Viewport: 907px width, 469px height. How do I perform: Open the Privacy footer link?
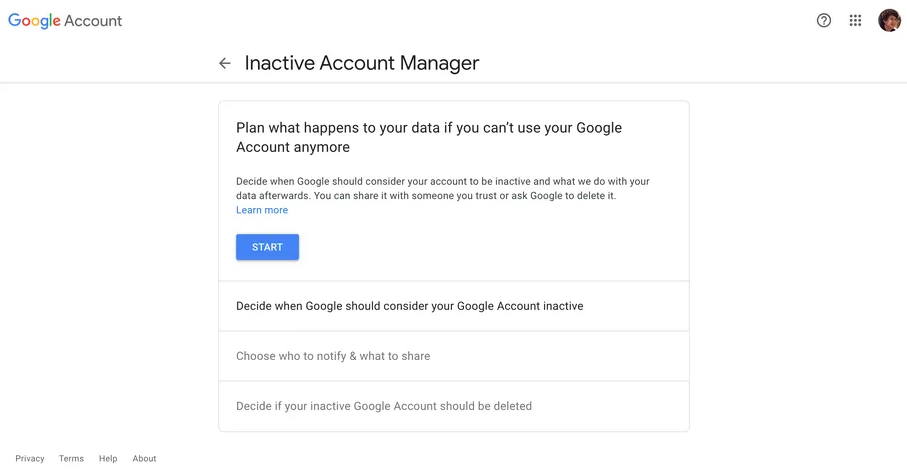click(30, 458)
